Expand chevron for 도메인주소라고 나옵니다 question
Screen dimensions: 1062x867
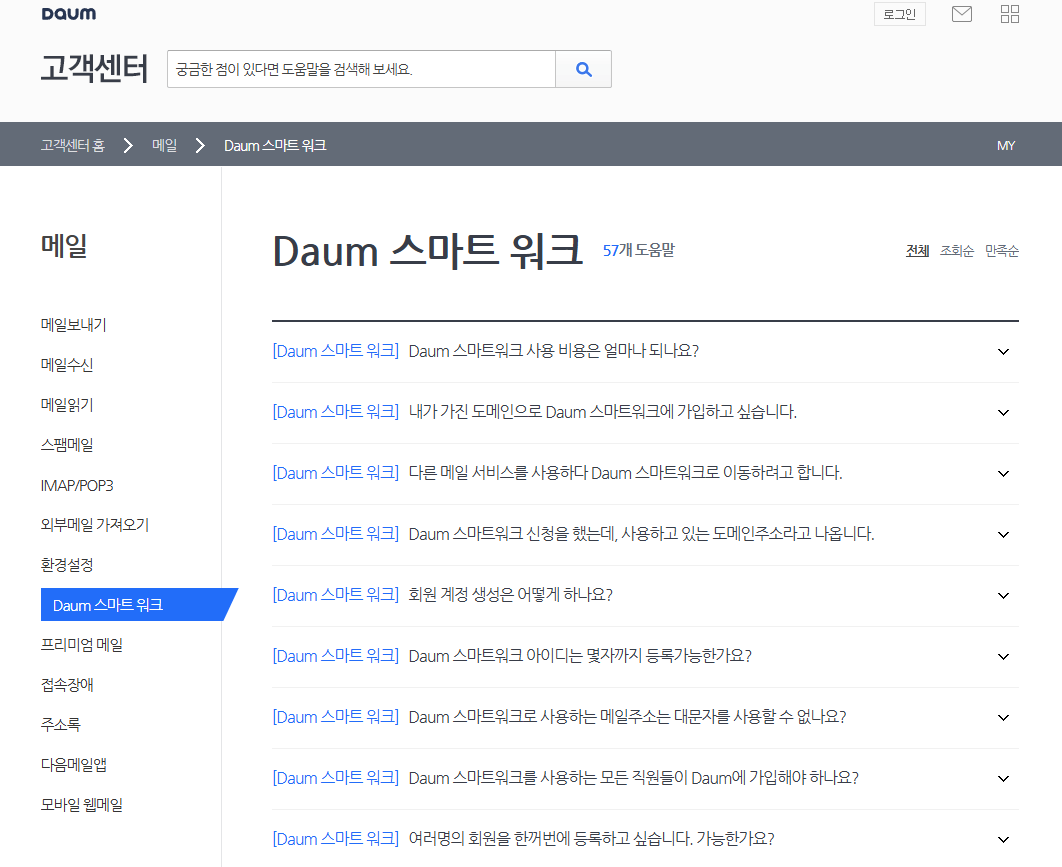pyautogui.click(x=1003, y=534)
